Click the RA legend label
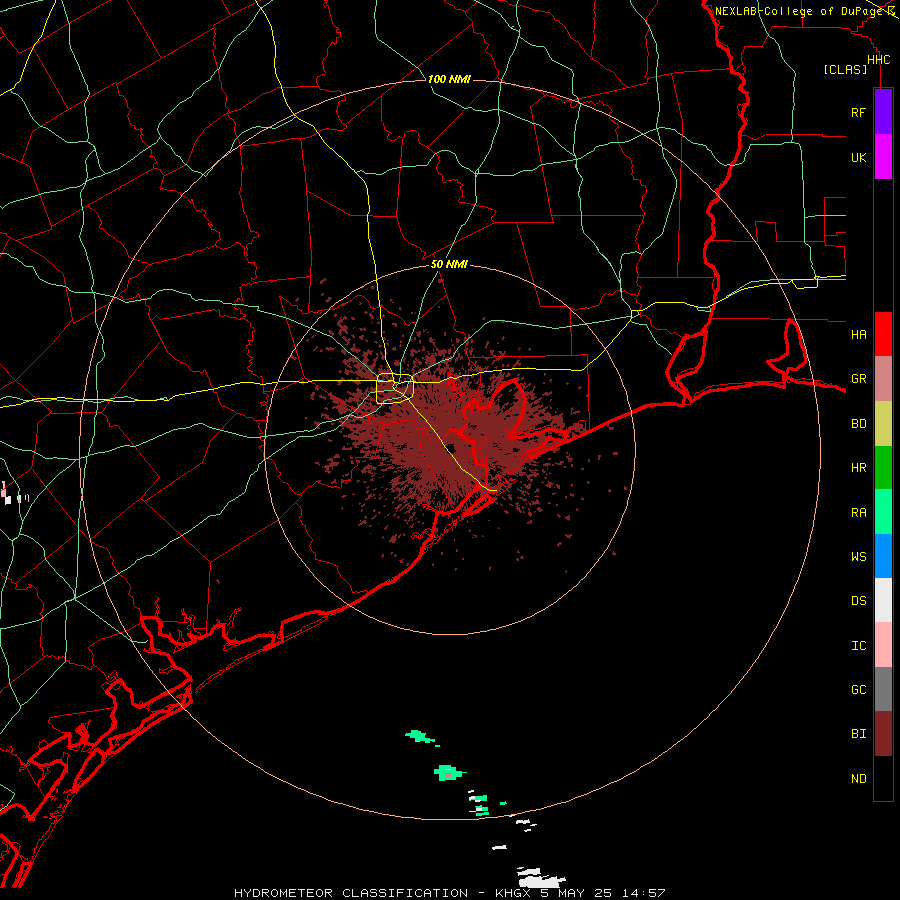This screenshot has width=900, height=900. [858, 513]
